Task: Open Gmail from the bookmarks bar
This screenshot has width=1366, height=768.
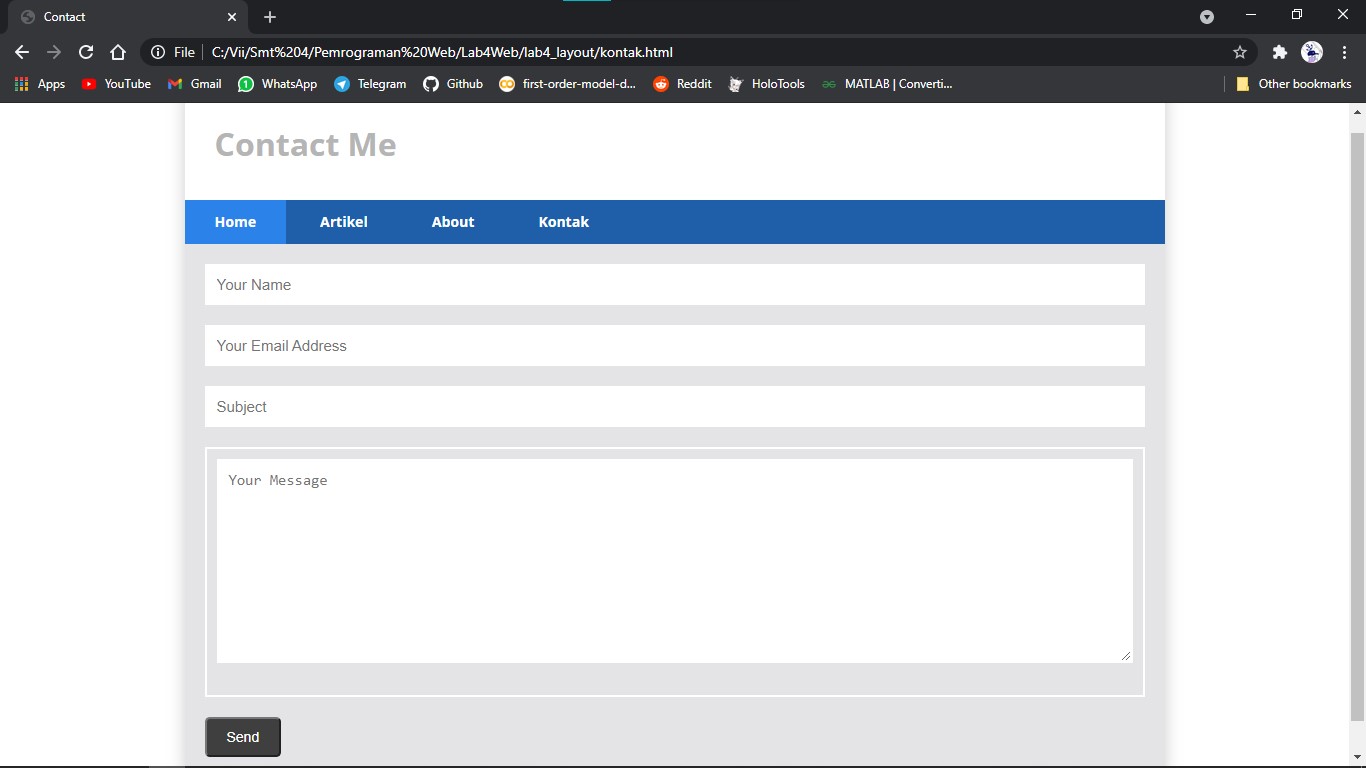Action: (x=194, y=84)
